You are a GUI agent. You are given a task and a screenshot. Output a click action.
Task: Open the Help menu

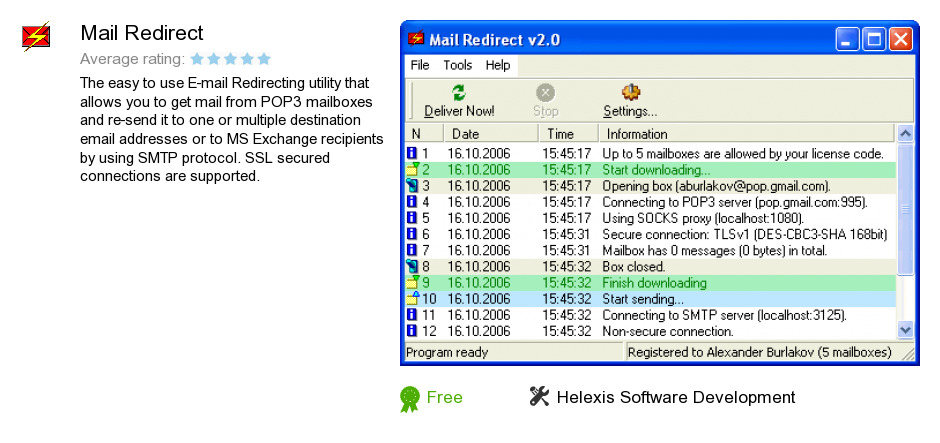tap(498, 65)
